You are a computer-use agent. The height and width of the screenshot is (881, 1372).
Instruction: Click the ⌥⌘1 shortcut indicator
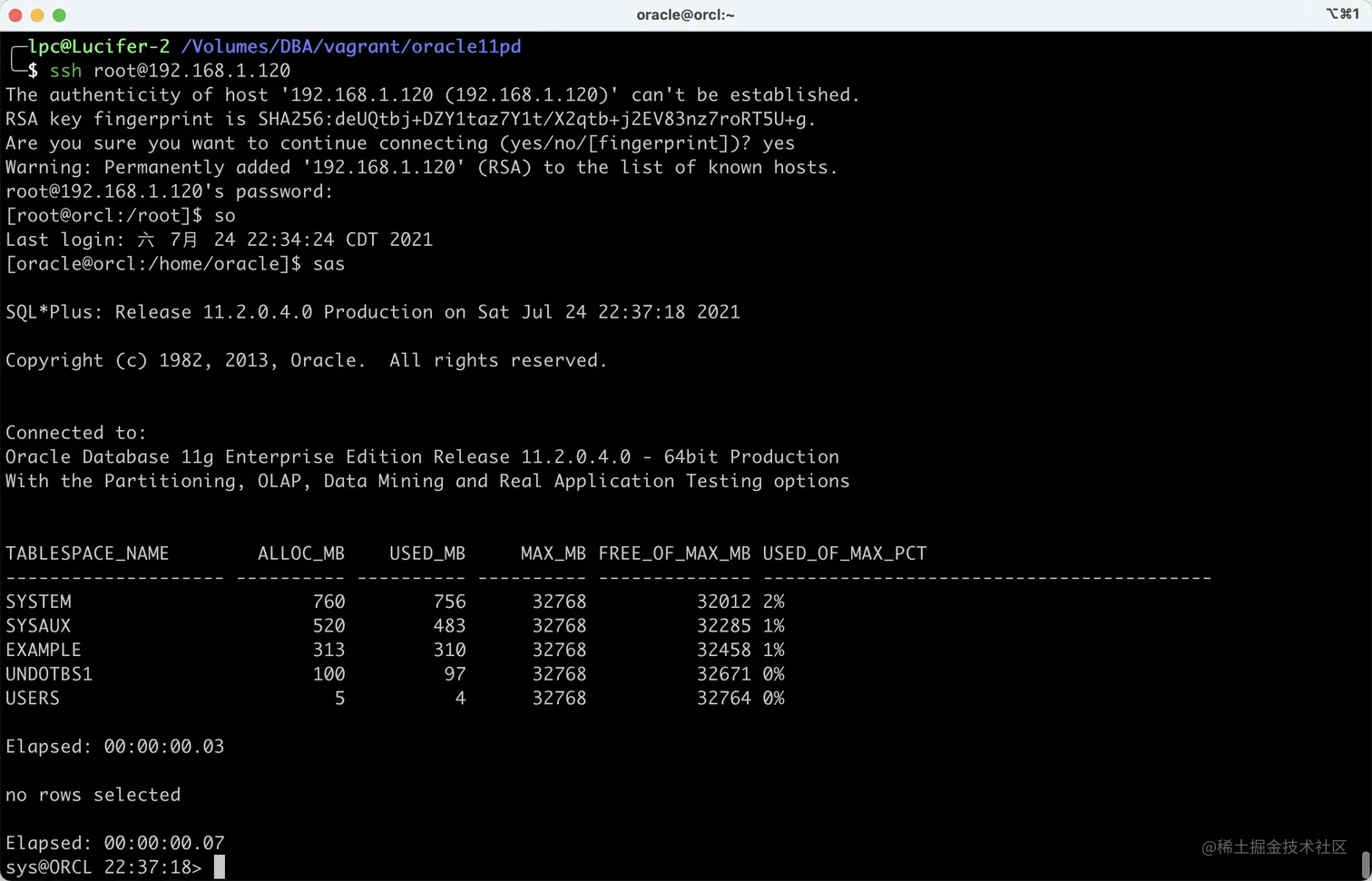click(x=1343, y=14)
